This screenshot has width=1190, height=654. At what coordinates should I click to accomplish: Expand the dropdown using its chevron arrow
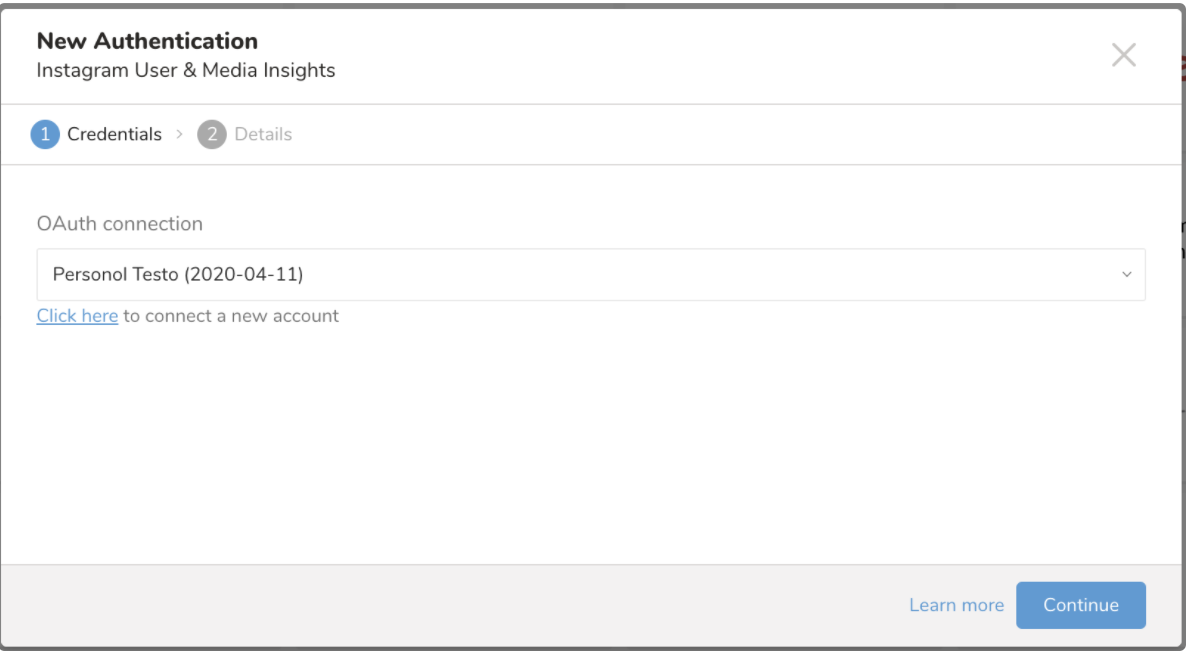point(1127,275)
